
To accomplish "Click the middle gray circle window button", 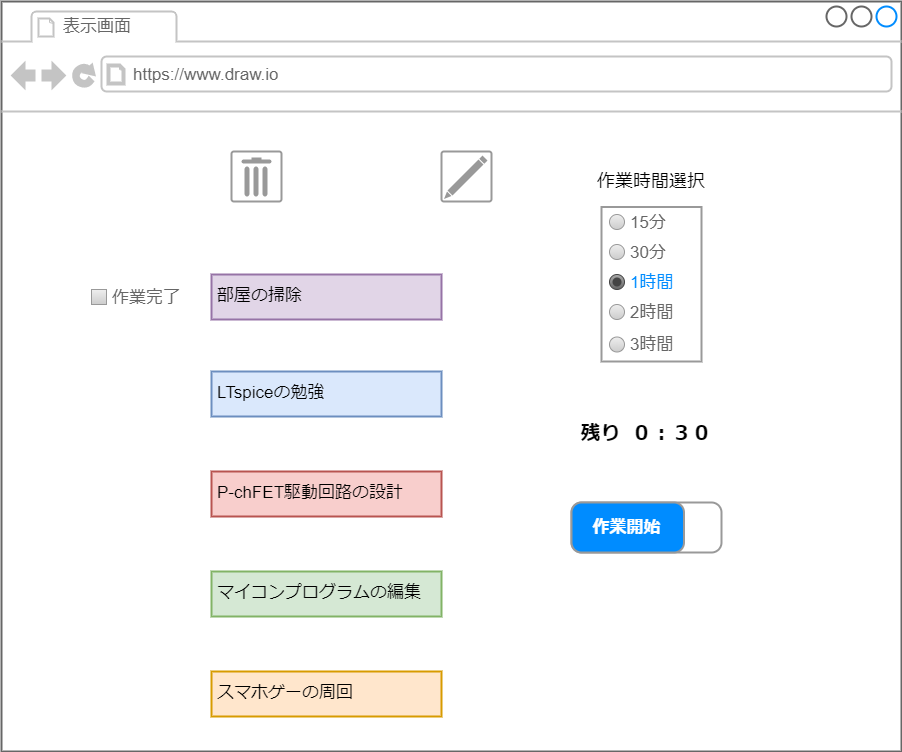I will point(861,17).
